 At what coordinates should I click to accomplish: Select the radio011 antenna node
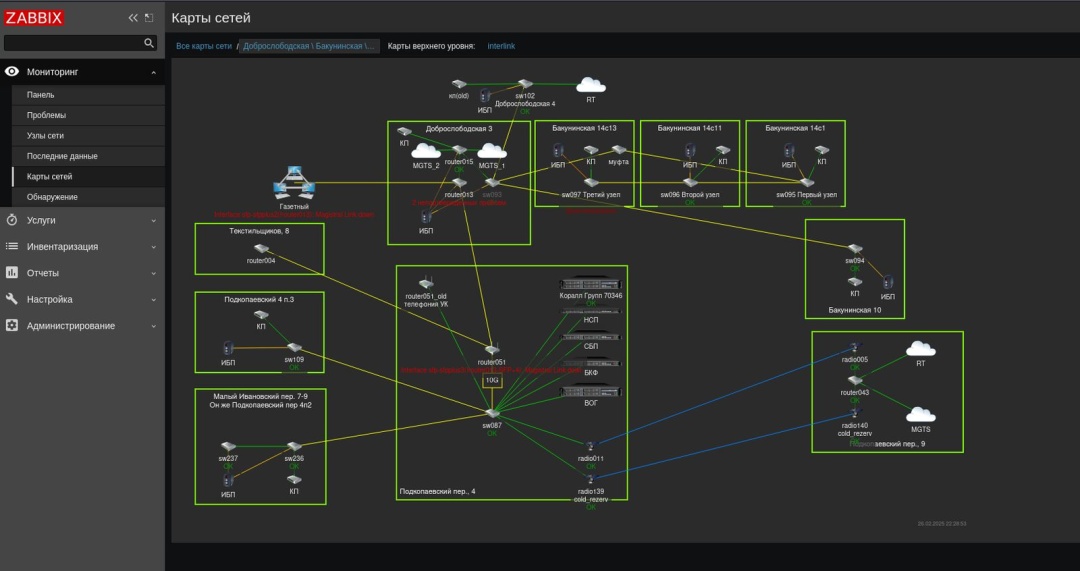(x=590, y=446)
